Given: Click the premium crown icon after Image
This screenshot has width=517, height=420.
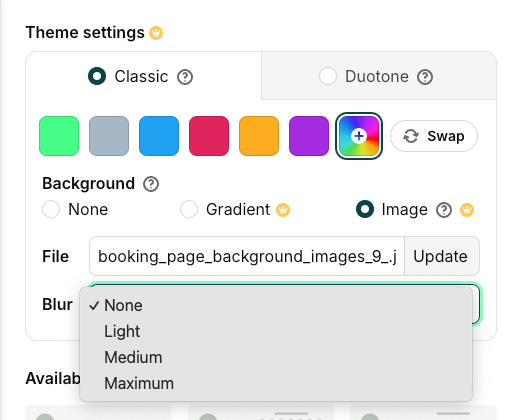Looking at the screenshot, I should pyautogui.click(x=467, y=210).
